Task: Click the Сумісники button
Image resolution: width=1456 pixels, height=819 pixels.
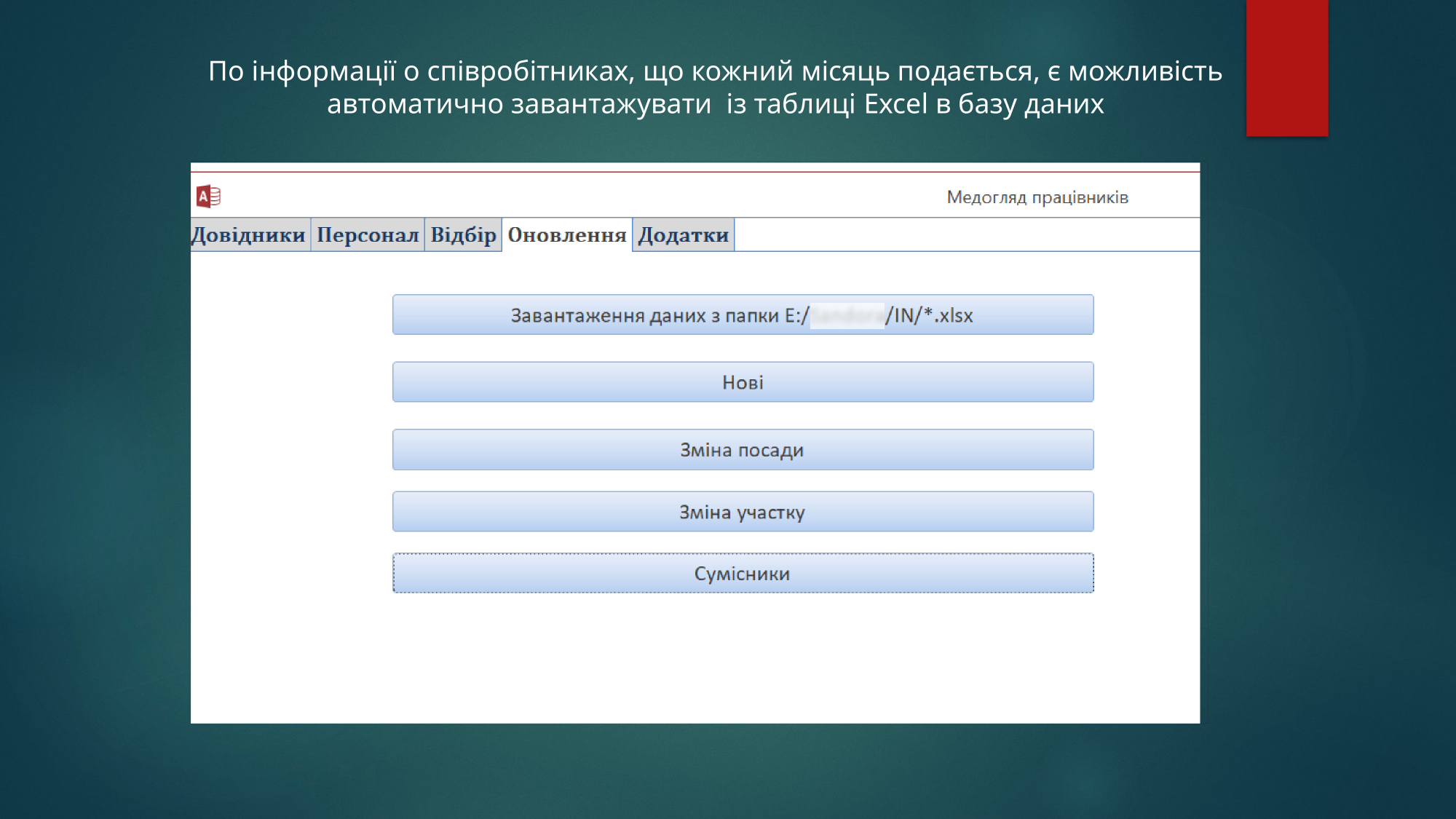Action: pos(743,574)
